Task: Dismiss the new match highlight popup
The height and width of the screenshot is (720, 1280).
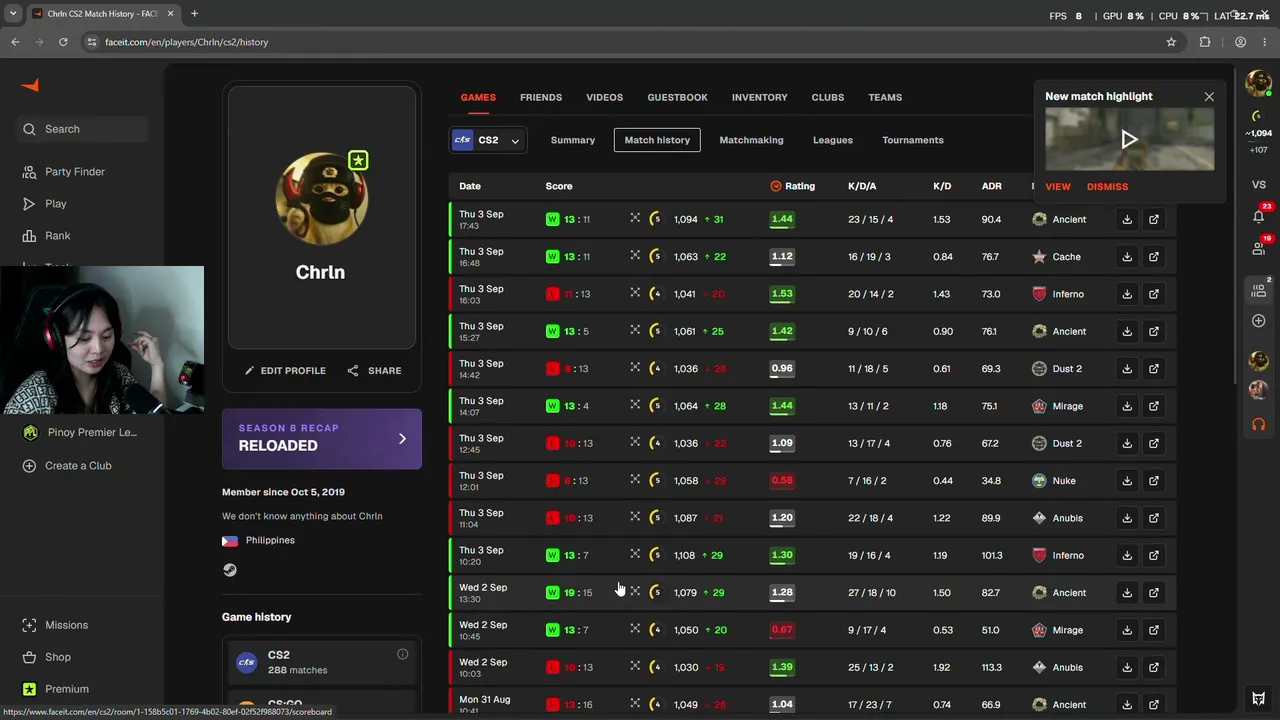Action: 1107,187
